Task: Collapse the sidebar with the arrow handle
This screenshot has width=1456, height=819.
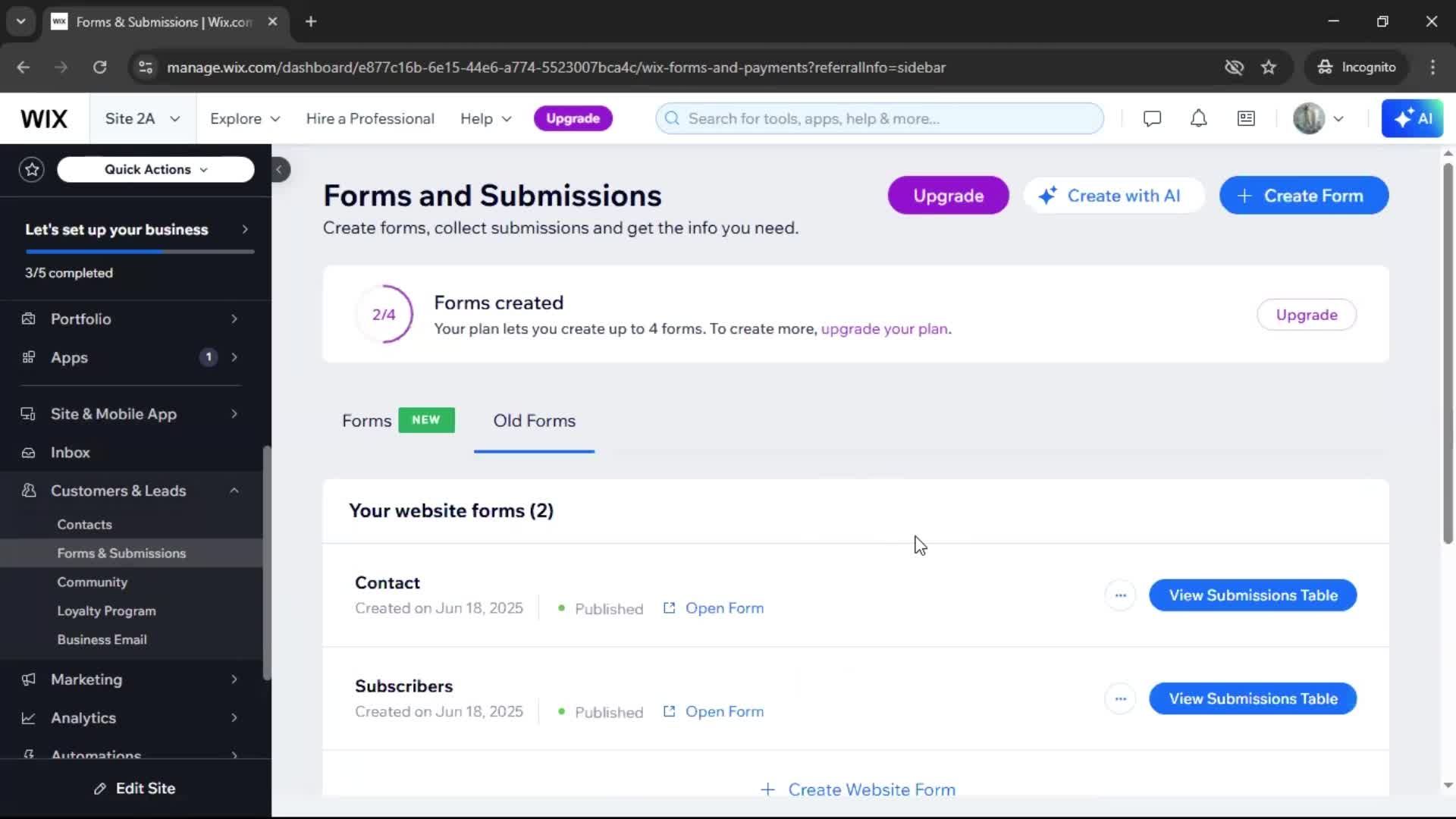Action: 279,169
